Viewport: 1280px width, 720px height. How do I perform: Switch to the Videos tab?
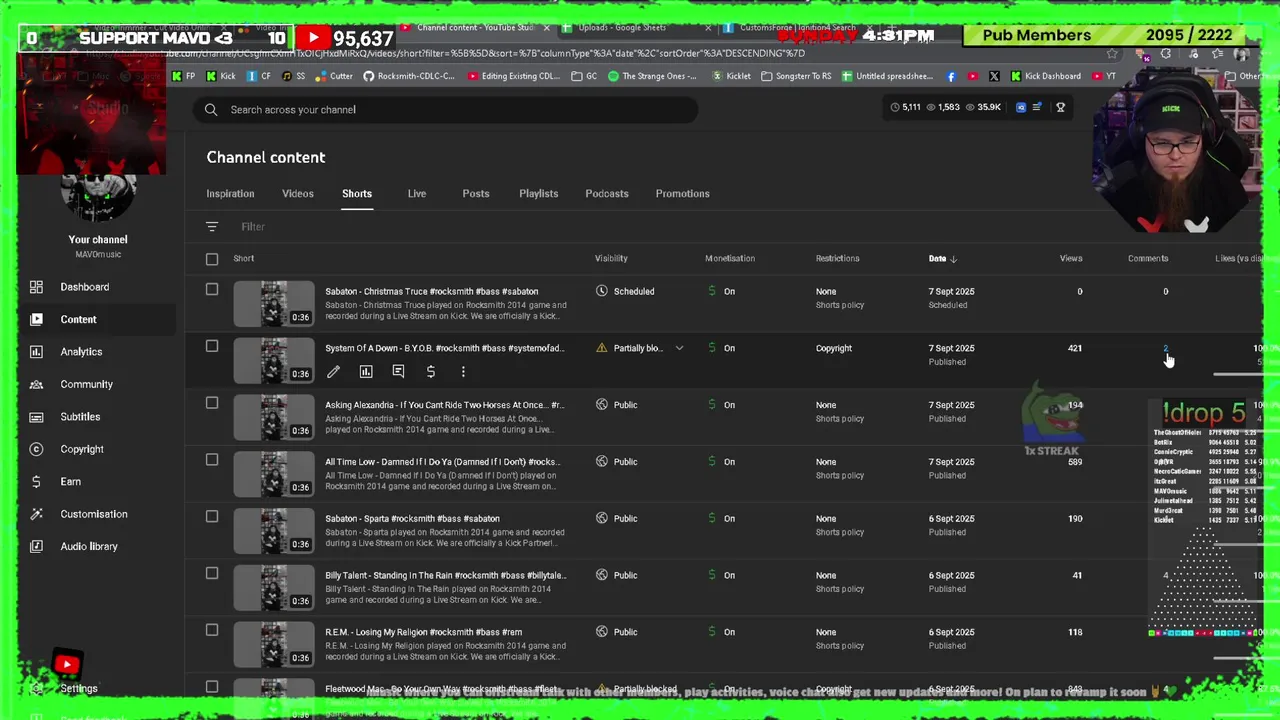tap(298, 194)
